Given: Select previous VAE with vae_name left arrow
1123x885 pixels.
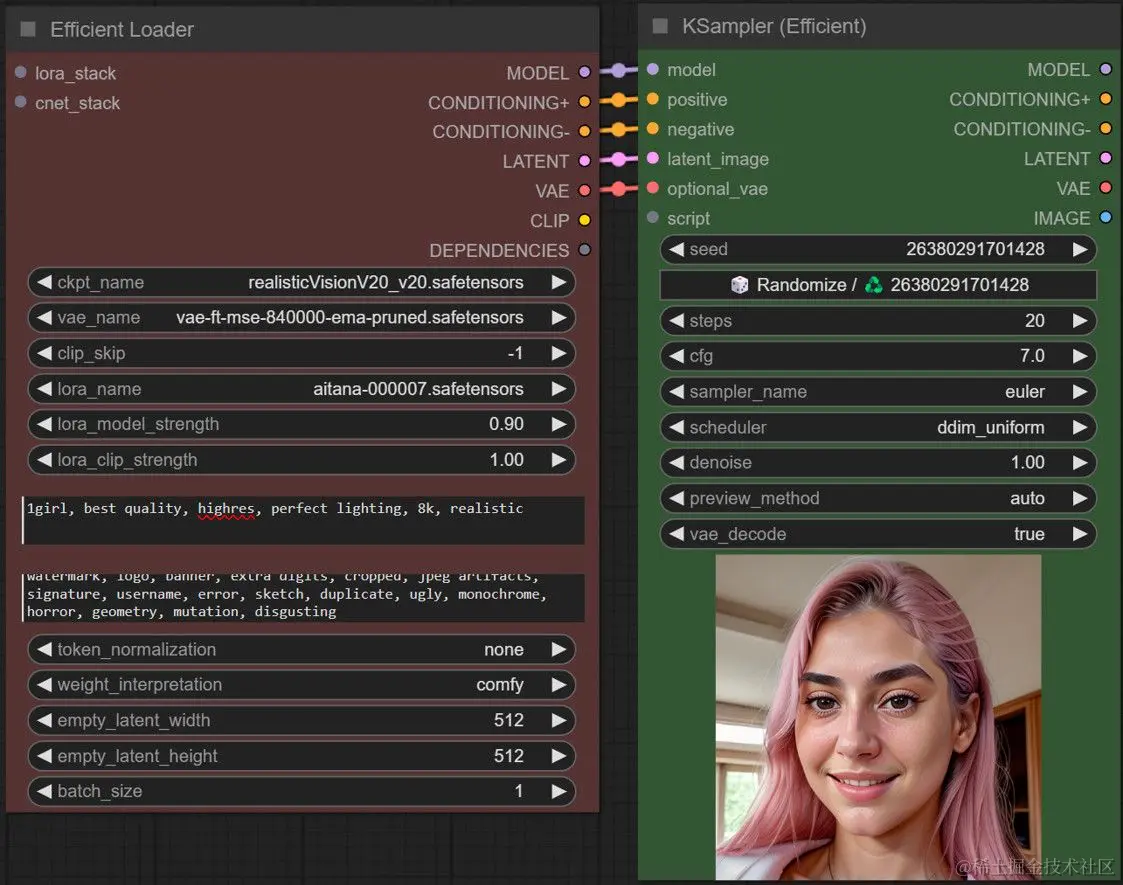Looking at the screenshot, I should click(x=44, y=317).
